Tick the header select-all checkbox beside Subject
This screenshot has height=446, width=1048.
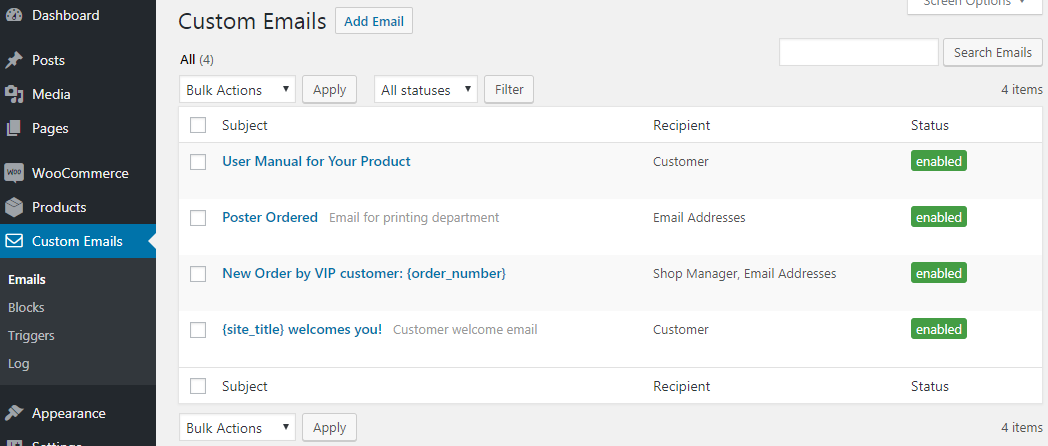click(198, 125)
